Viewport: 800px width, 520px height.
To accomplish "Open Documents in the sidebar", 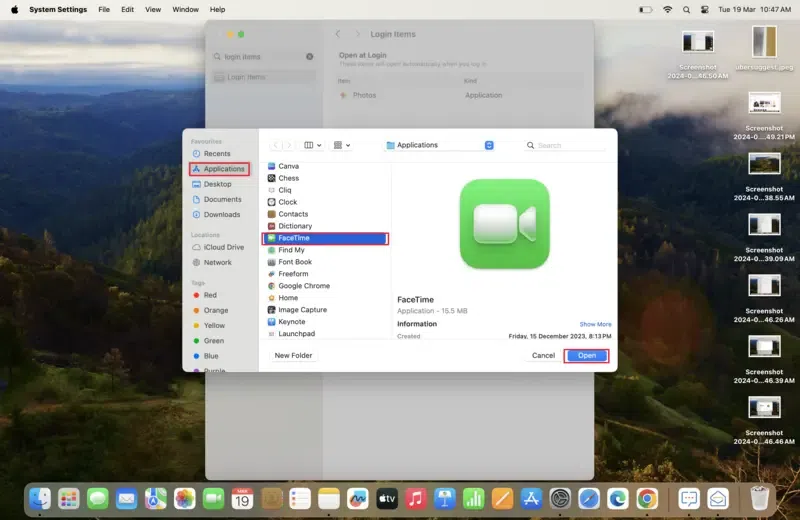I will click(217, 200).
